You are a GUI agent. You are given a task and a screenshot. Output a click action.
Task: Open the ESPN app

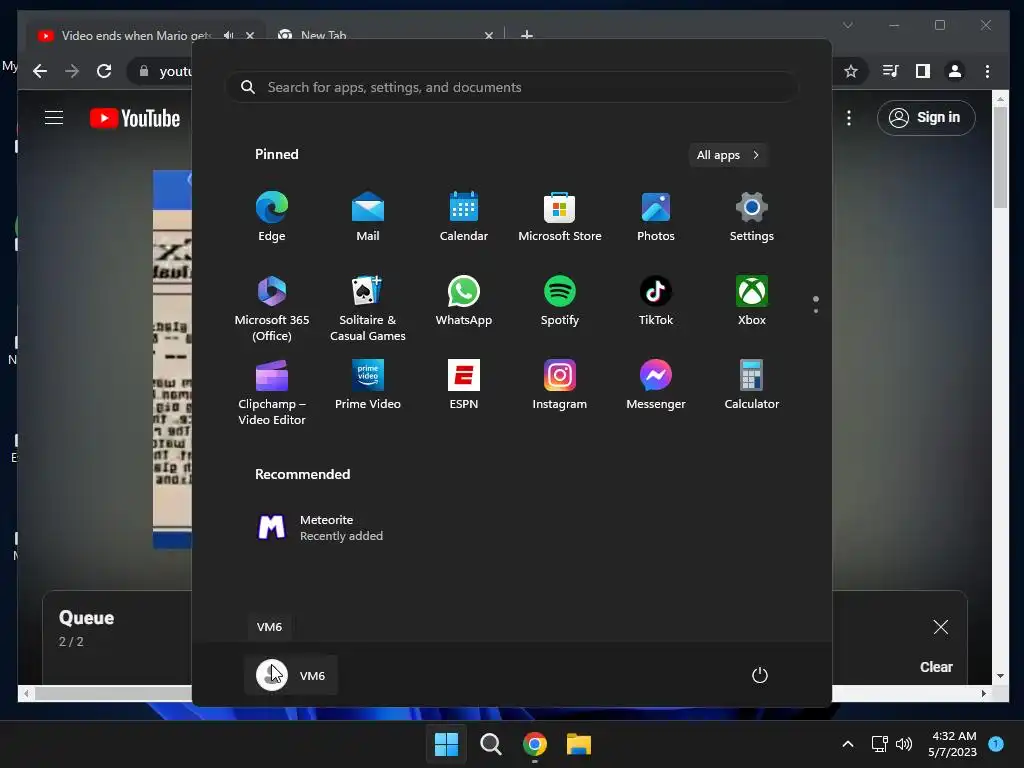coord(464,385)
